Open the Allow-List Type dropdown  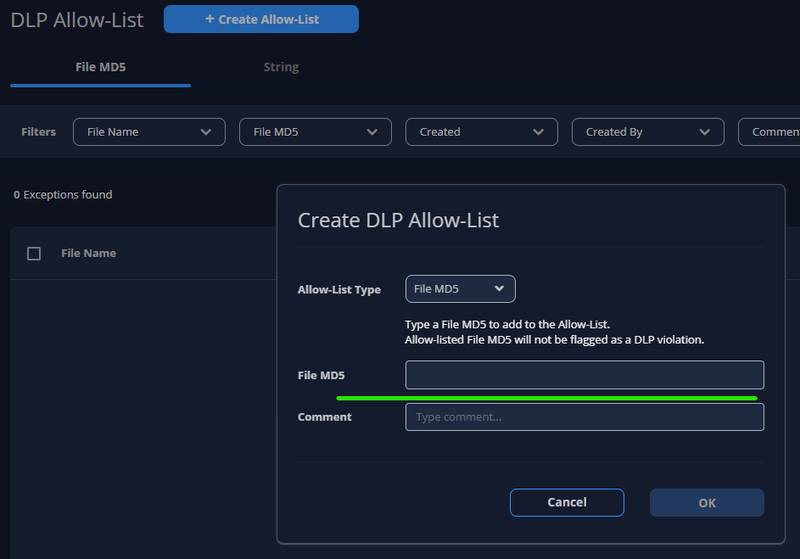(x=460, y=289)
